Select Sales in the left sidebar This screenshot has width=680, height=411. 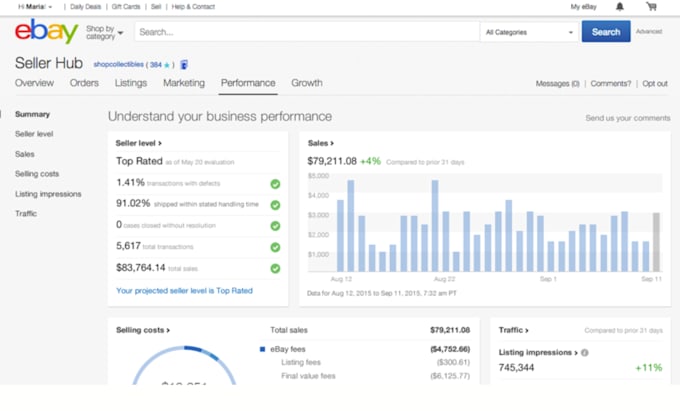click(25, 154)
